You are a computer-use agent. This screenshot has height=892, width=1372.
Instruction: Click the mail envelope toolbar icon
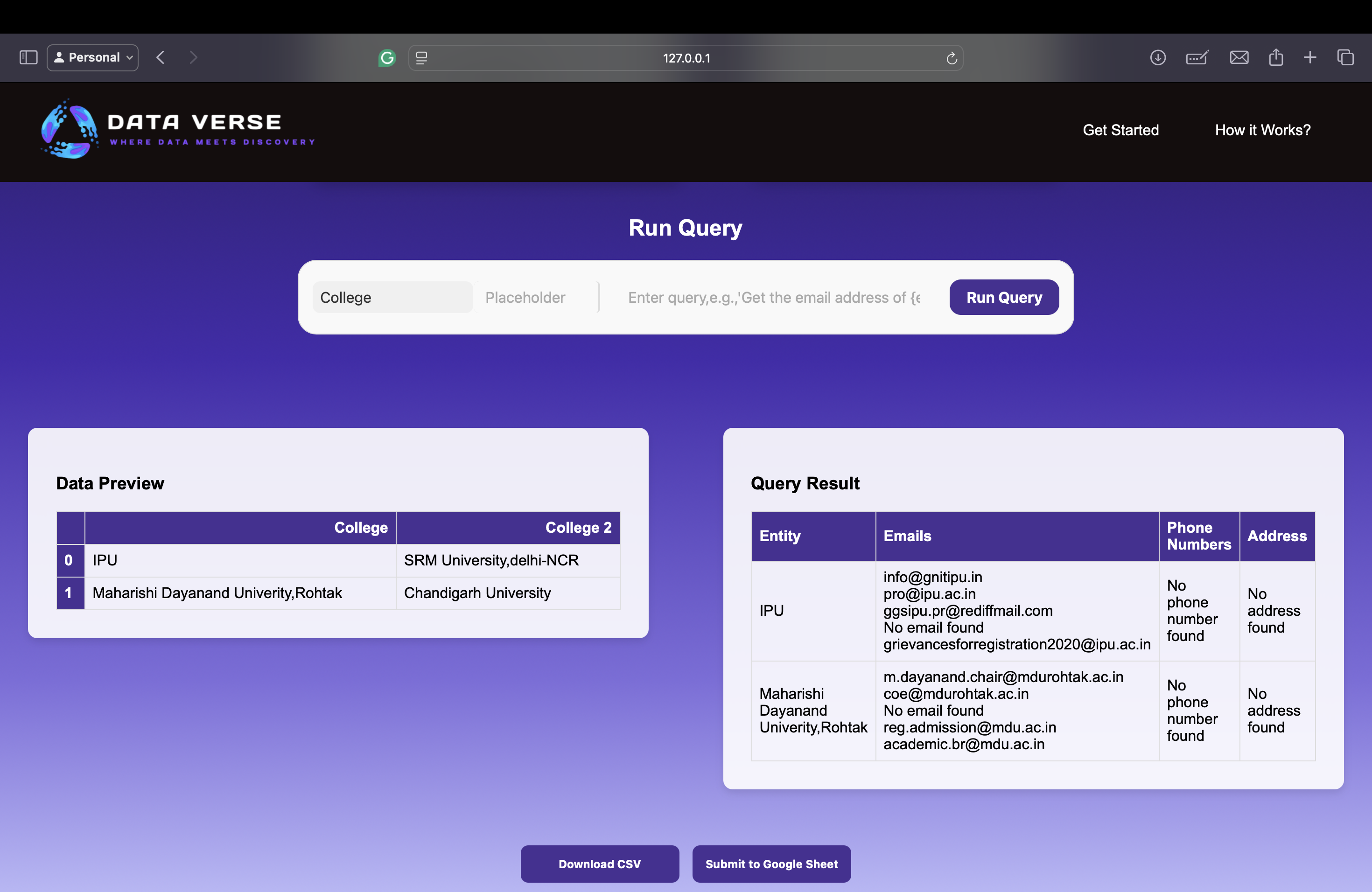1239,58
